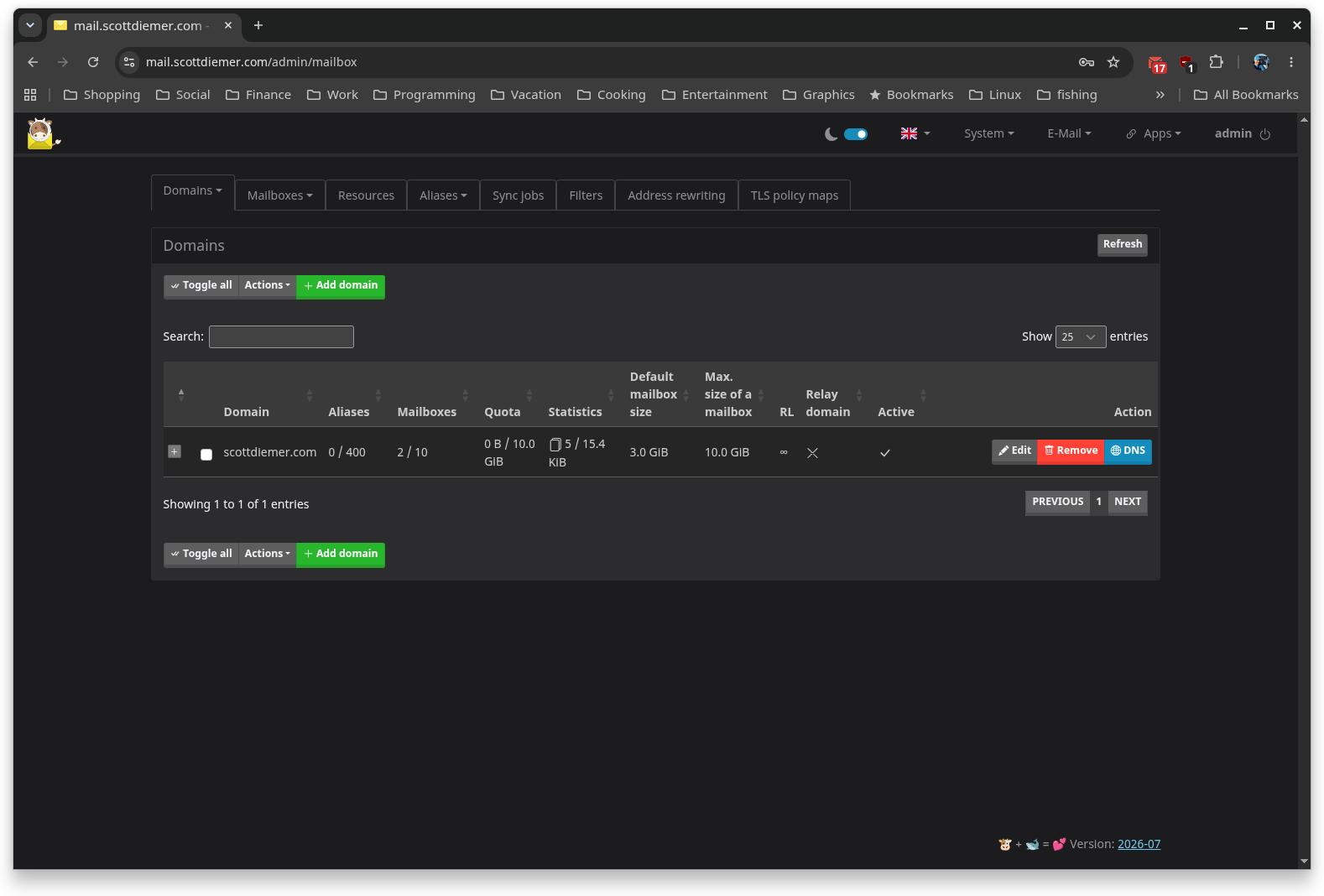This screenshot has width=1324, height=896.
Task: Open the Linux bookmarks folder
Action: (x=995, y=95)
